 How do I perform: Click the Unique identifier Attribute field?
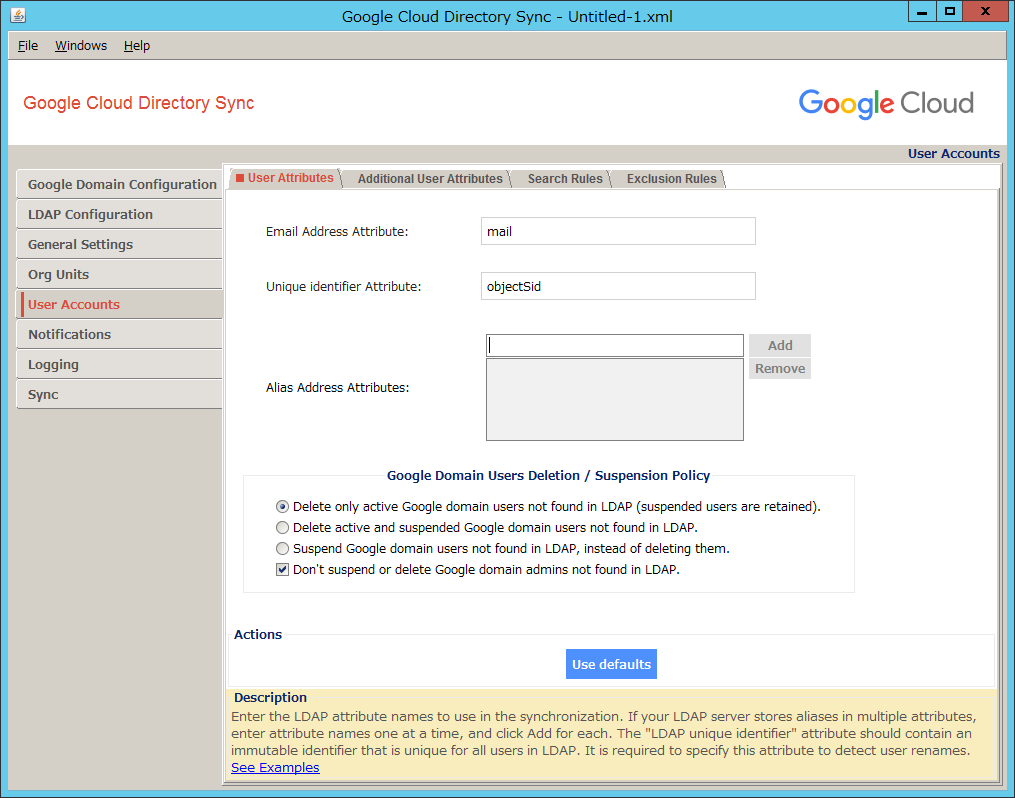[618, 286]
